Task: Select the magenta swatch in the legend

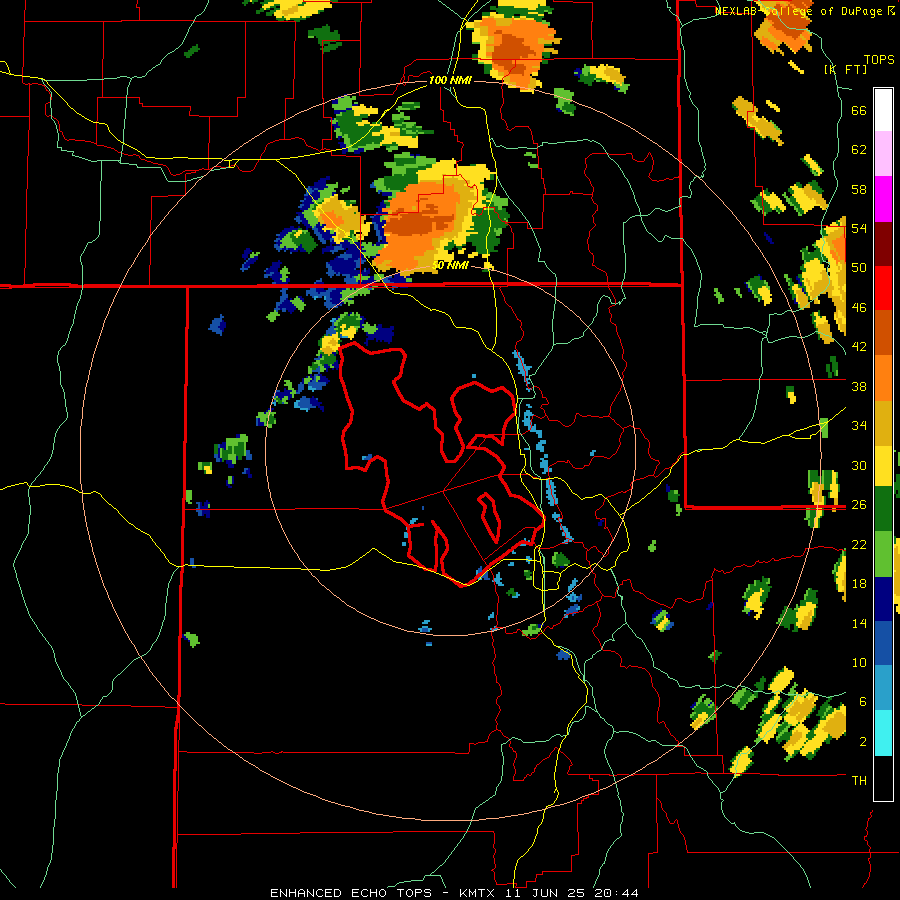Action: coord(883,199)
